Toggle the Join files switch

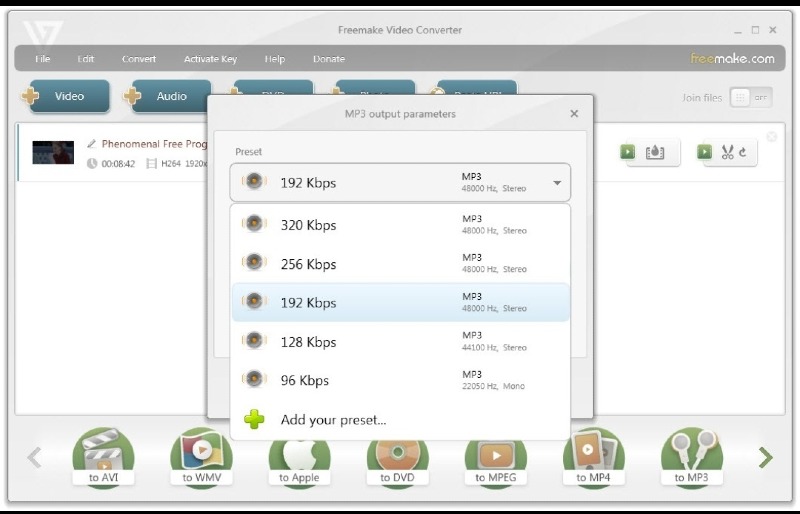point(751,97)
